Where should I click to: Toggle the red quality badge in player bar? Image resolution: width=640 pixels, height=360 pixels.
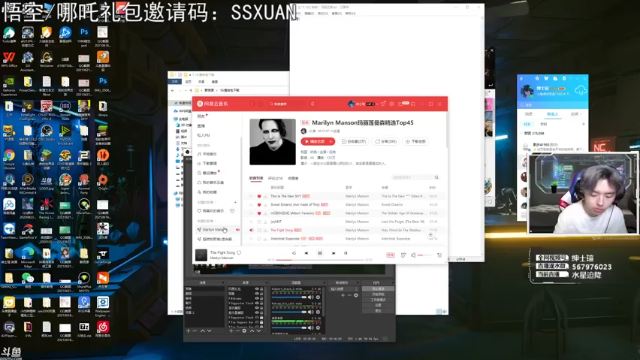(x=391, y=255)
